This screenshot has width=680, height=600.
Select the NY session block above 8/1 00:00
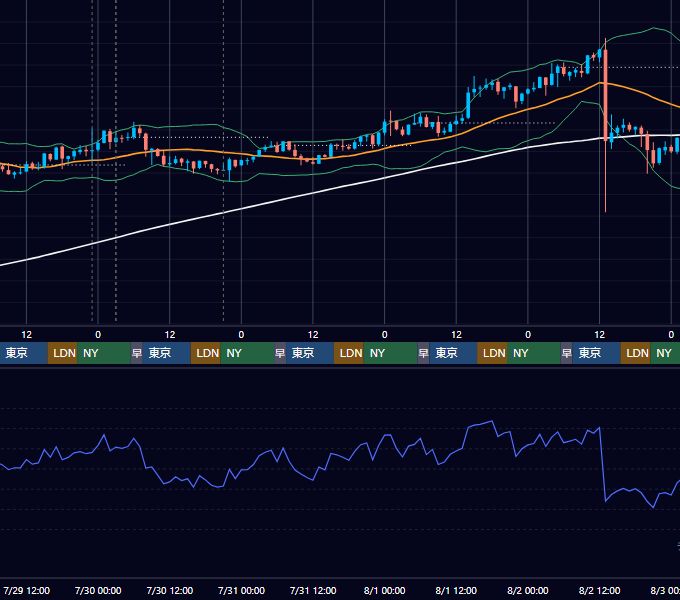(390, 353)
